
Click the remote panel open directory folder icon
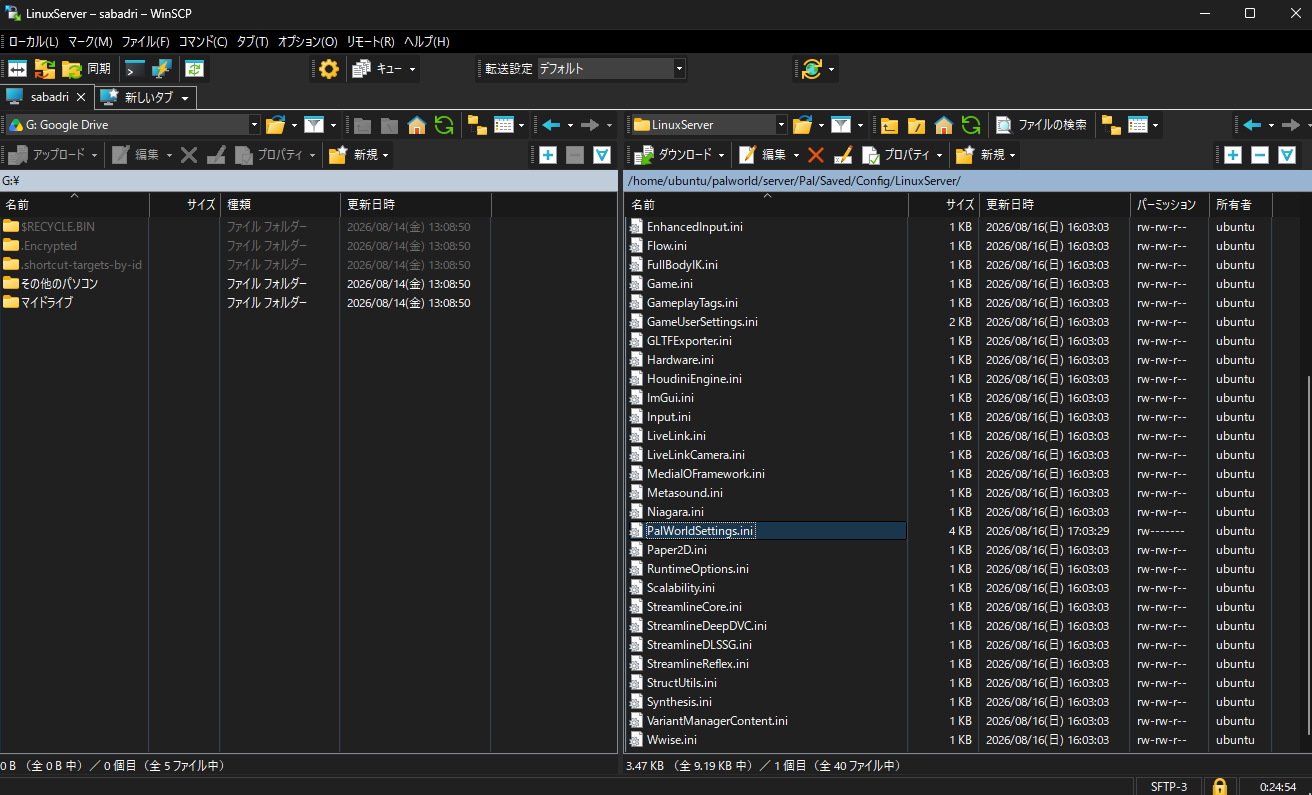[802, 125]
